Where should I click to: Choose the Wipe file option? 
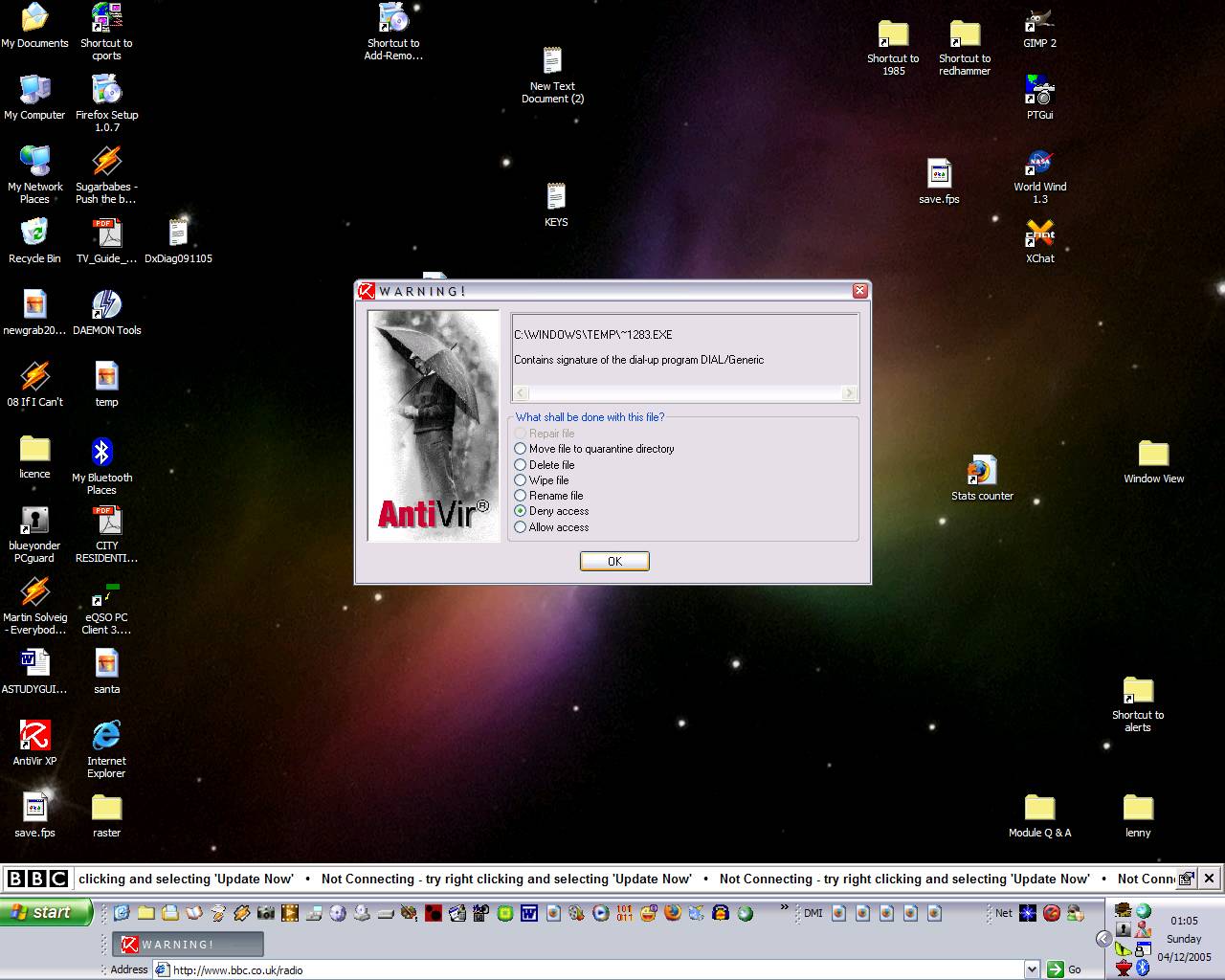click(x=542, y=480)
